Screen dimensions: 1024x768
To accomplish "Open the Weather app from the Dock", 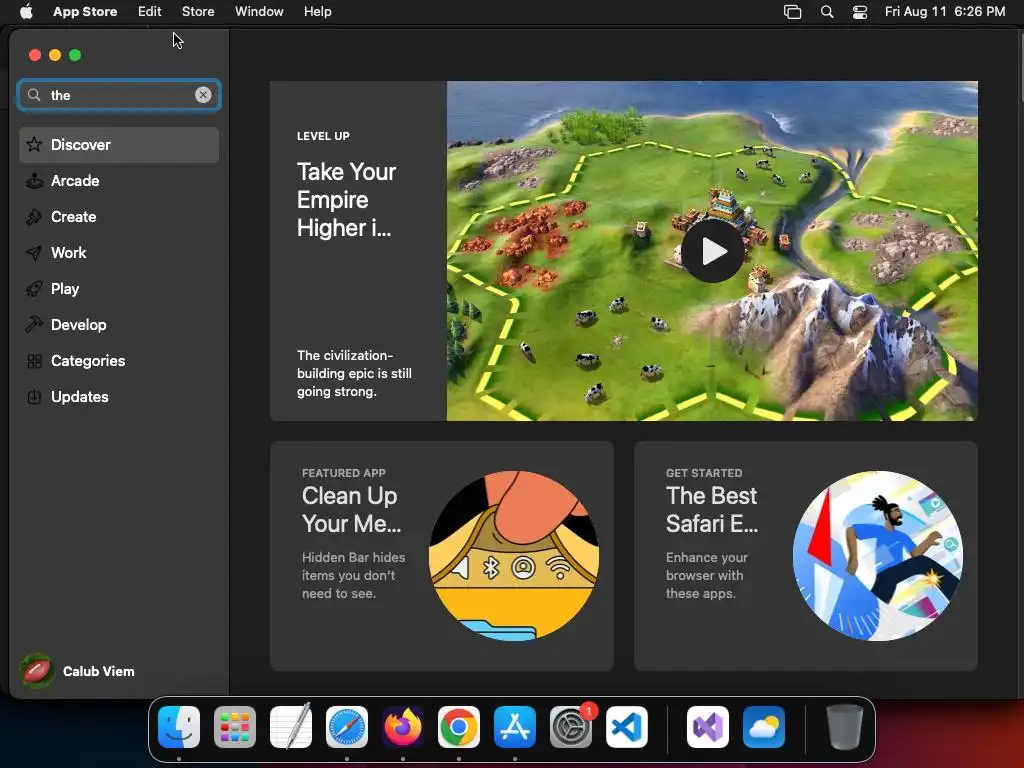I will (x=764, y=727).
